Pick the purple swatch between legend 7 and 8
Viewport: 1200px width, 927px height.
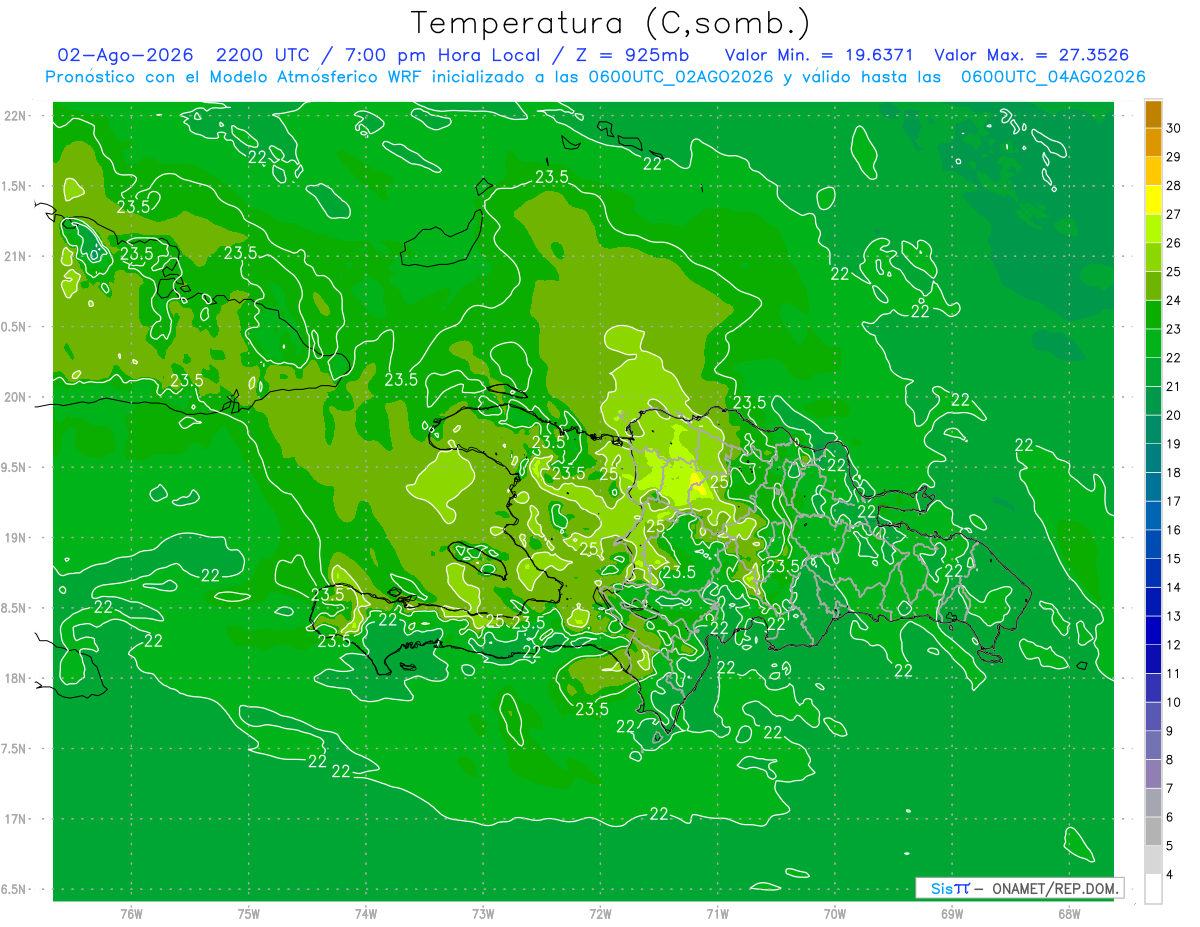pyautogui.click(x=1153, y=774)
